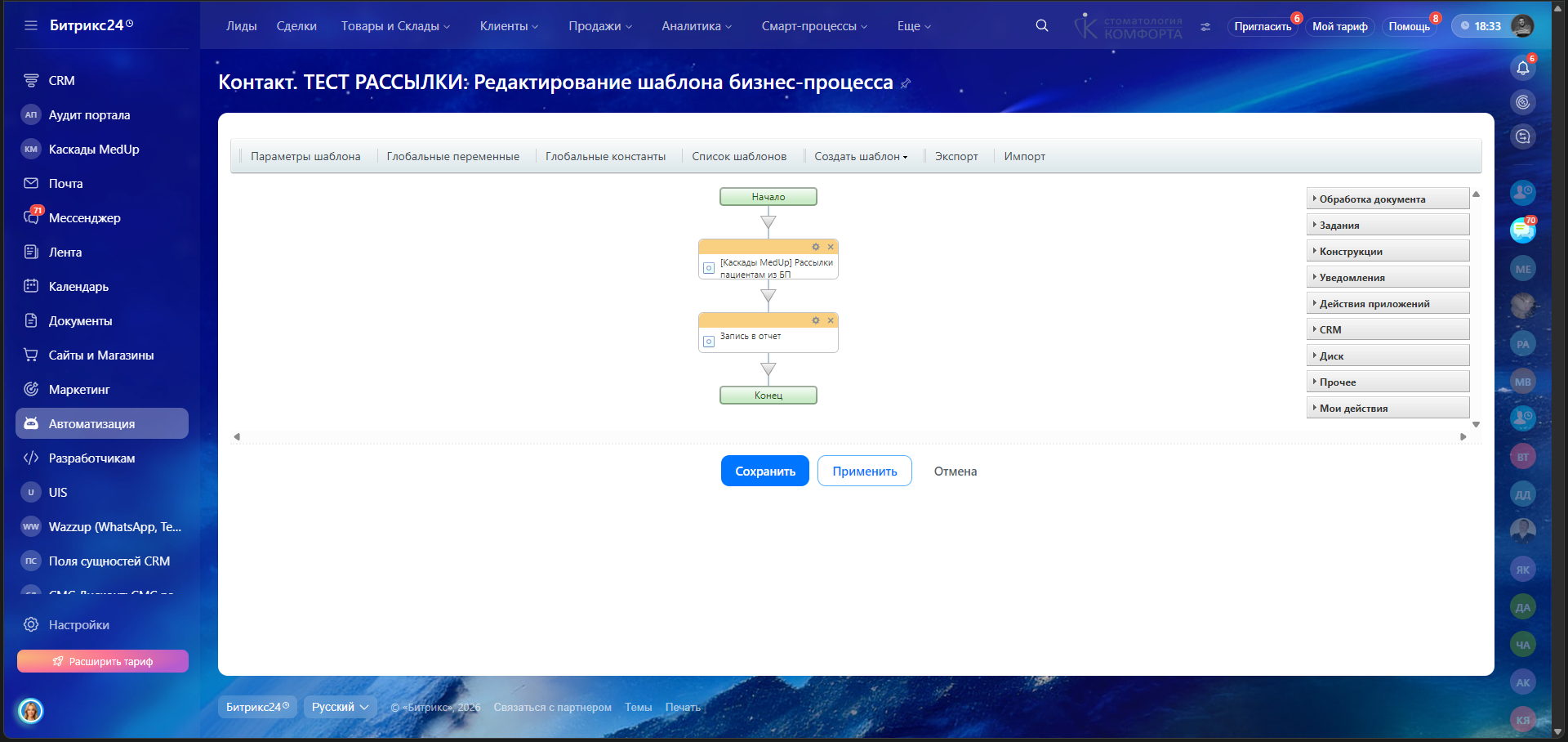Open the hamburger menu next to Битрикс24

[x=31, y=25]
